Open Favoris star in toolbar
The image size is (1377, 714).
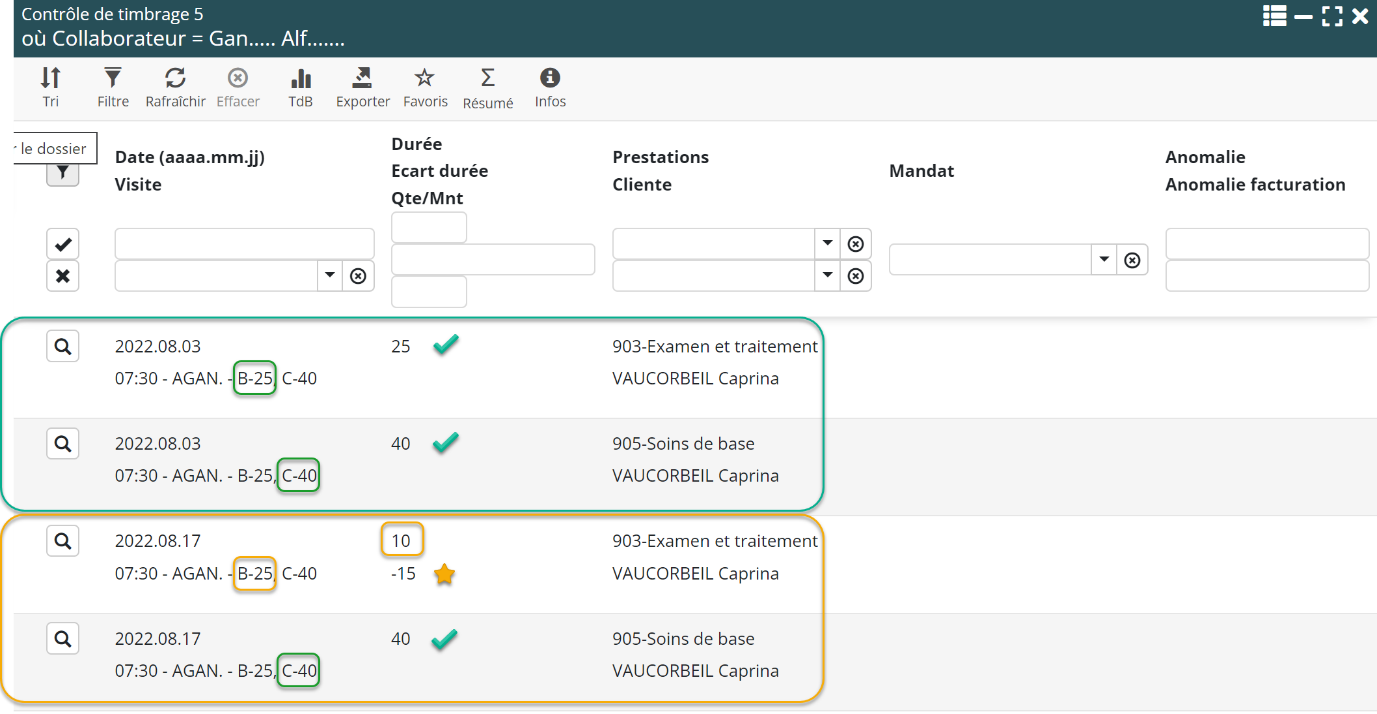[x=425, y=87]
